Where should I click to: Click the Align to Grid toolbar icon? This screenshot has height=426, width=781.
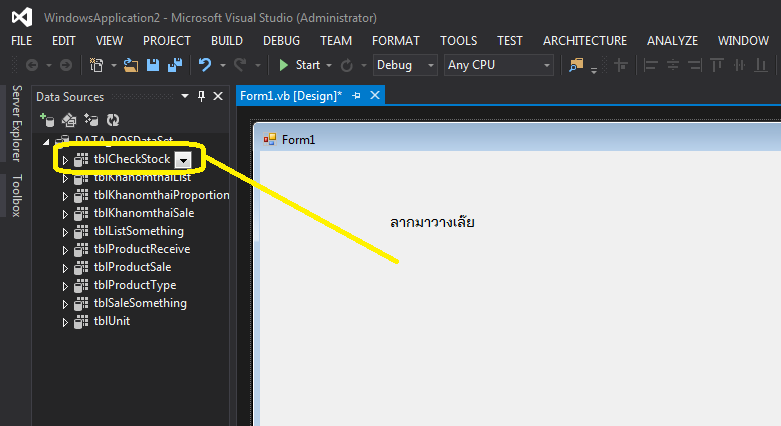[x=621, y=65]
